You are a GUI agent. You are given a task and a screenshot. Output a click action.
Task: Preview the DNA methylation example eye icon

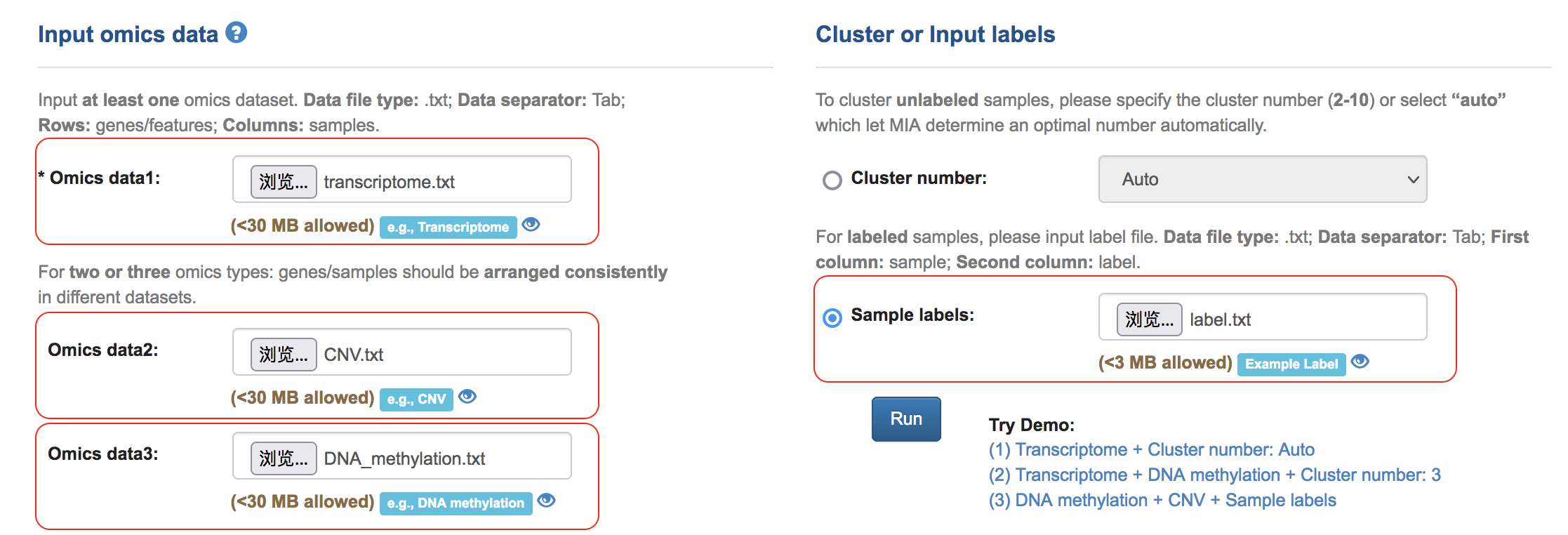(546, 501)
